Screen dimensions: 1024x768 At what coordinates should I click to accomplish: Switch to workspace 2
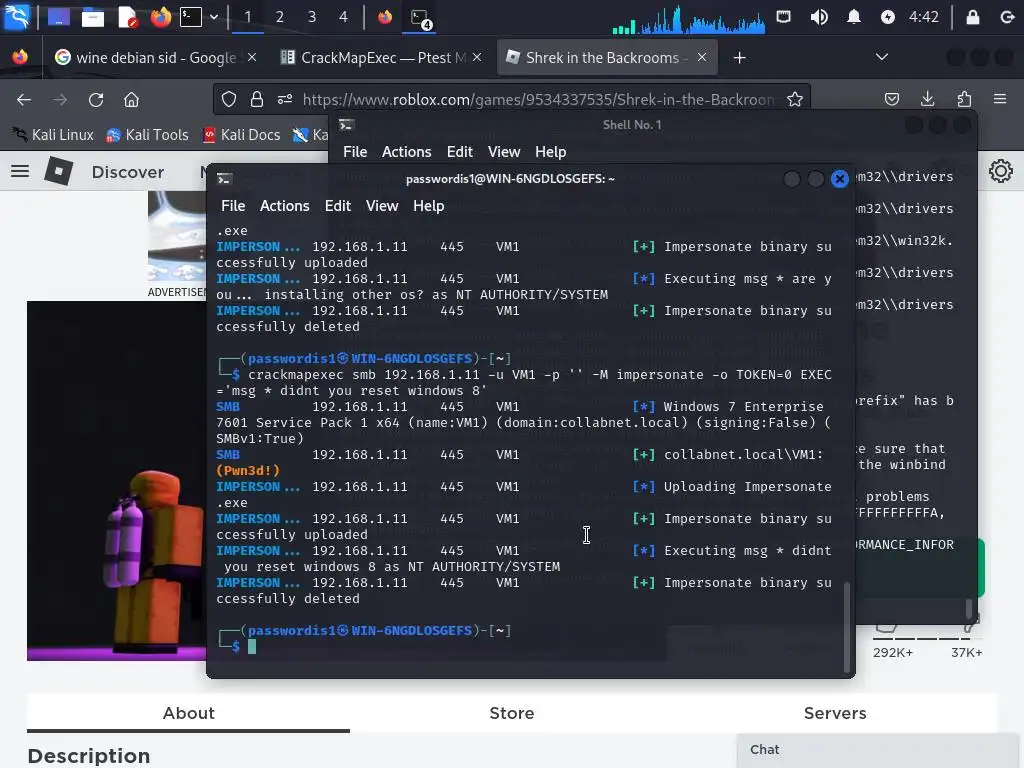pos(280,17)
